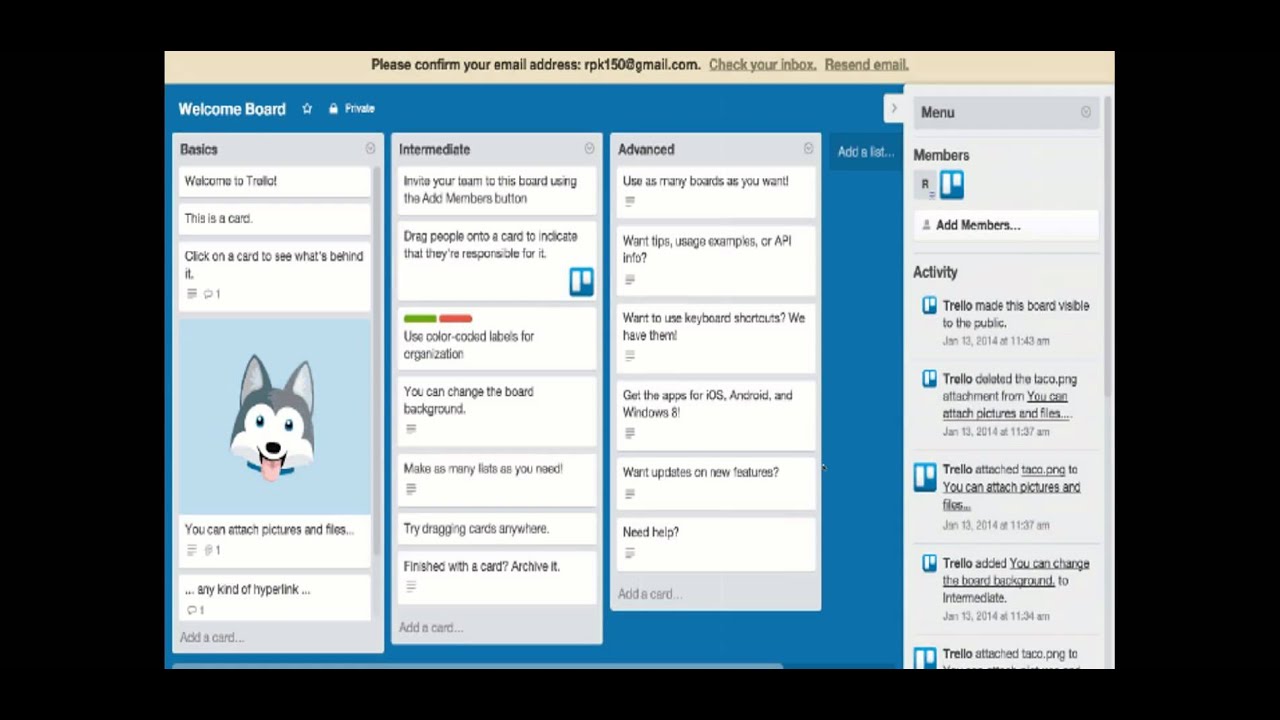Screen dimensions: 1280x720
Task: Open the 'This is a card.' card
Action: (x=274, y=219)
